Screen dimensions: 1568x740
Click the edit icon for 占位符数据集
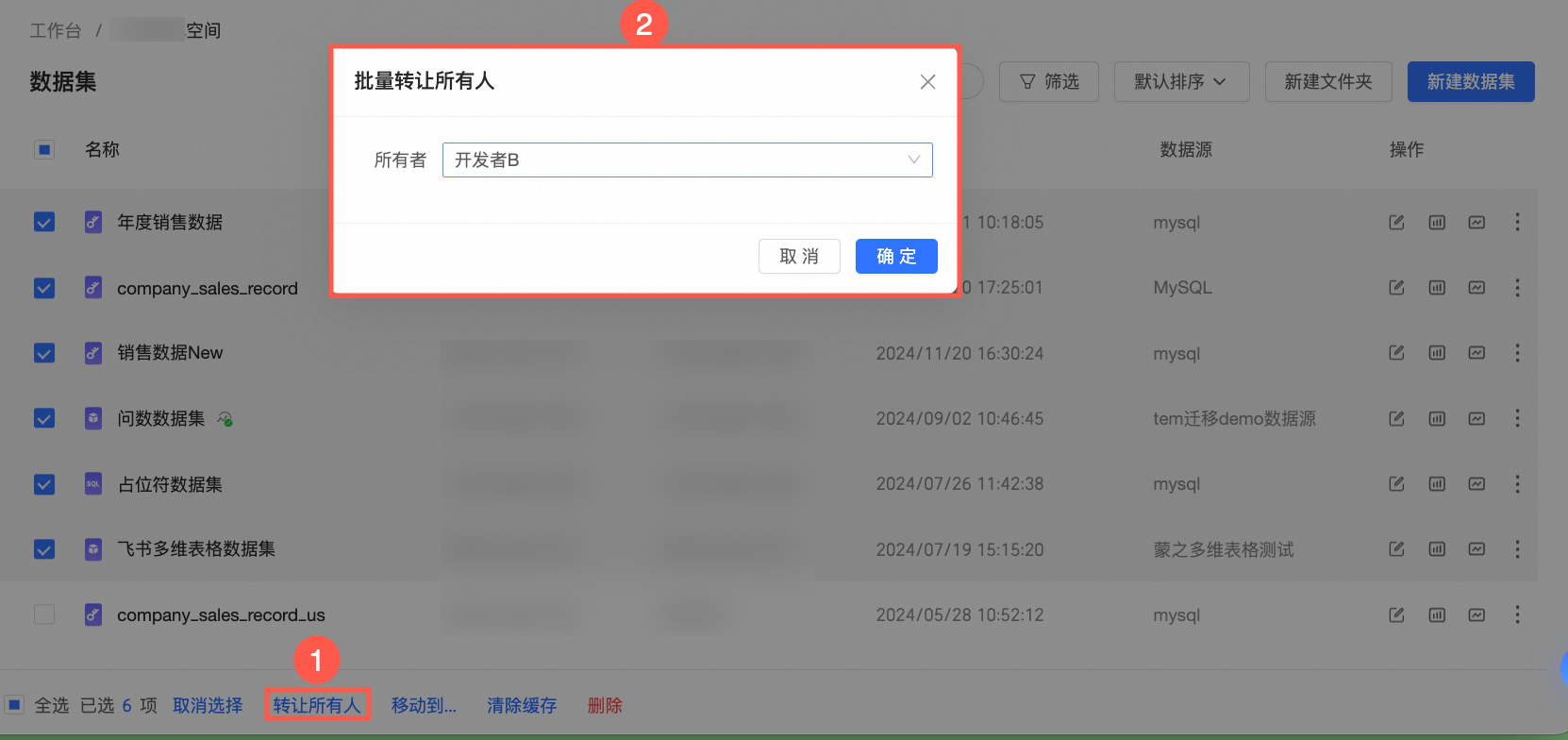1396,484
